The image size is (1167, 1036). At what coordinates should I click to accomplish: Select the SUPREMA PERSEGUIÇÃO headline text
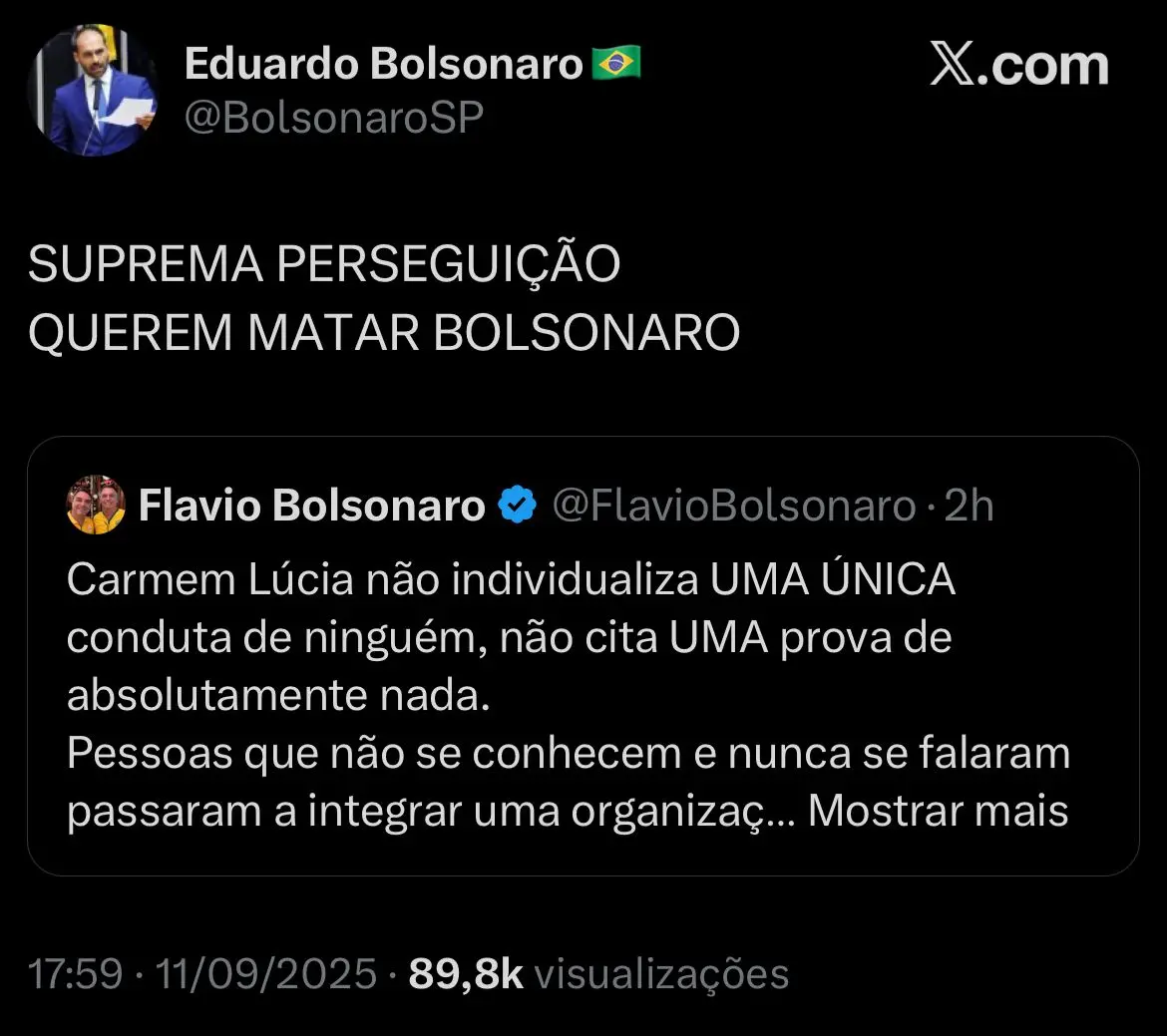point(324,262)
